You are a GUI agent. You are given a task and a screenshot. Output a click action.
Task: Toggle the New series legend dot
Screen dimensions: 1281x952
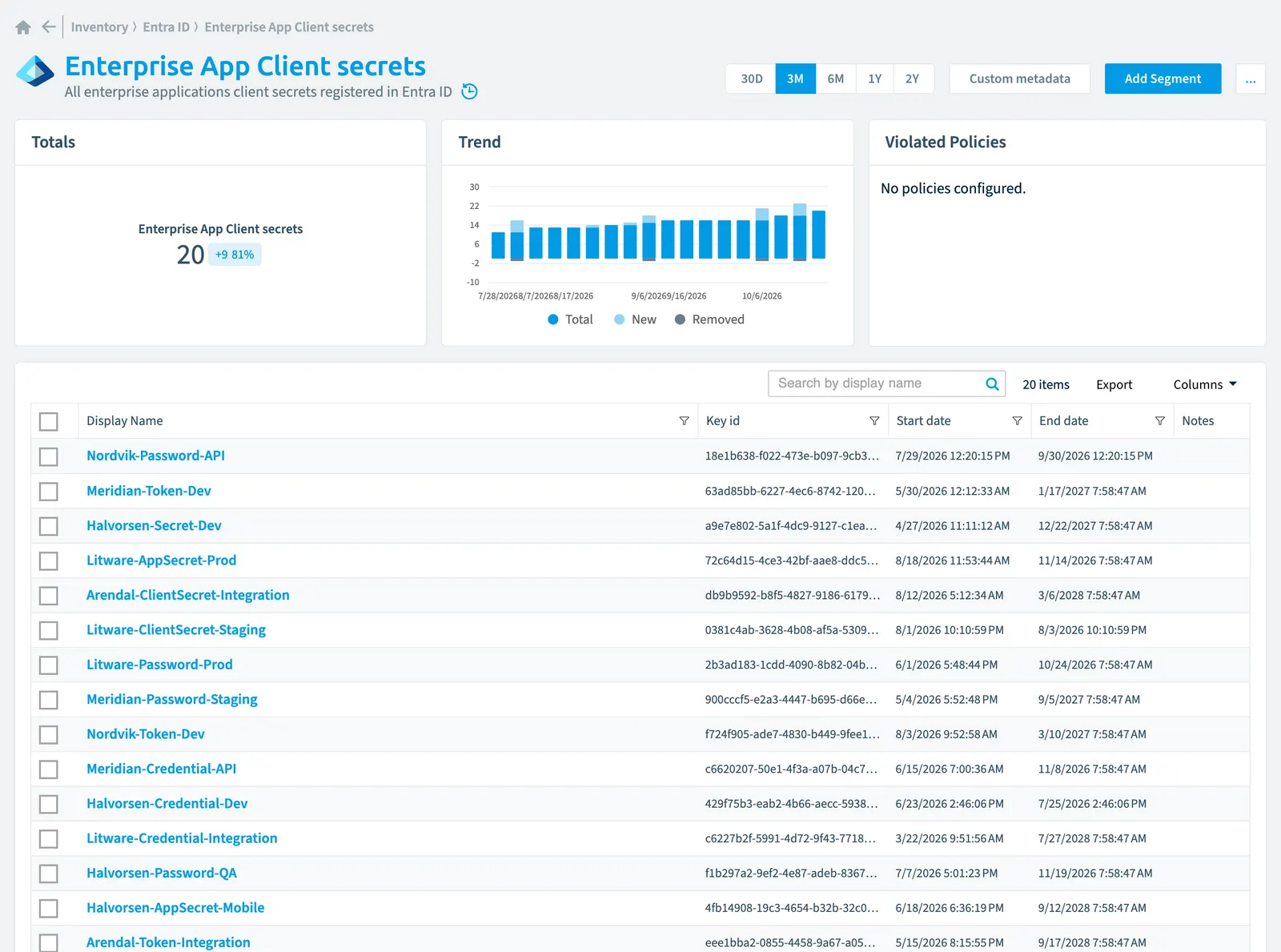619,319
